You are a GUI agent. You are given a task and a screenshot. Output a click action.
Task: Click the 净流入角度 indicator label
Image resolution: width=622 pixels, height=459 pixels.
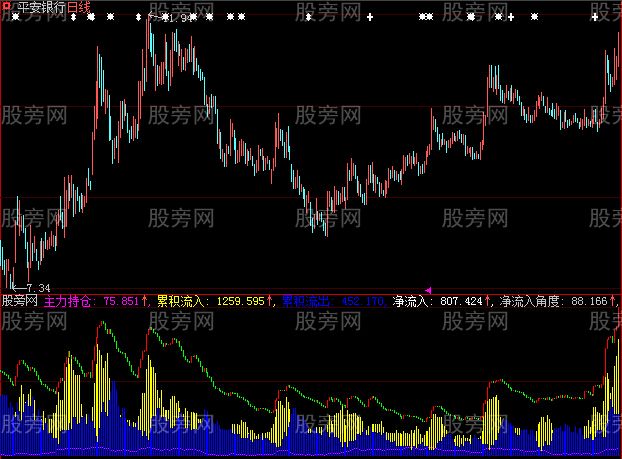coord(532,299)
